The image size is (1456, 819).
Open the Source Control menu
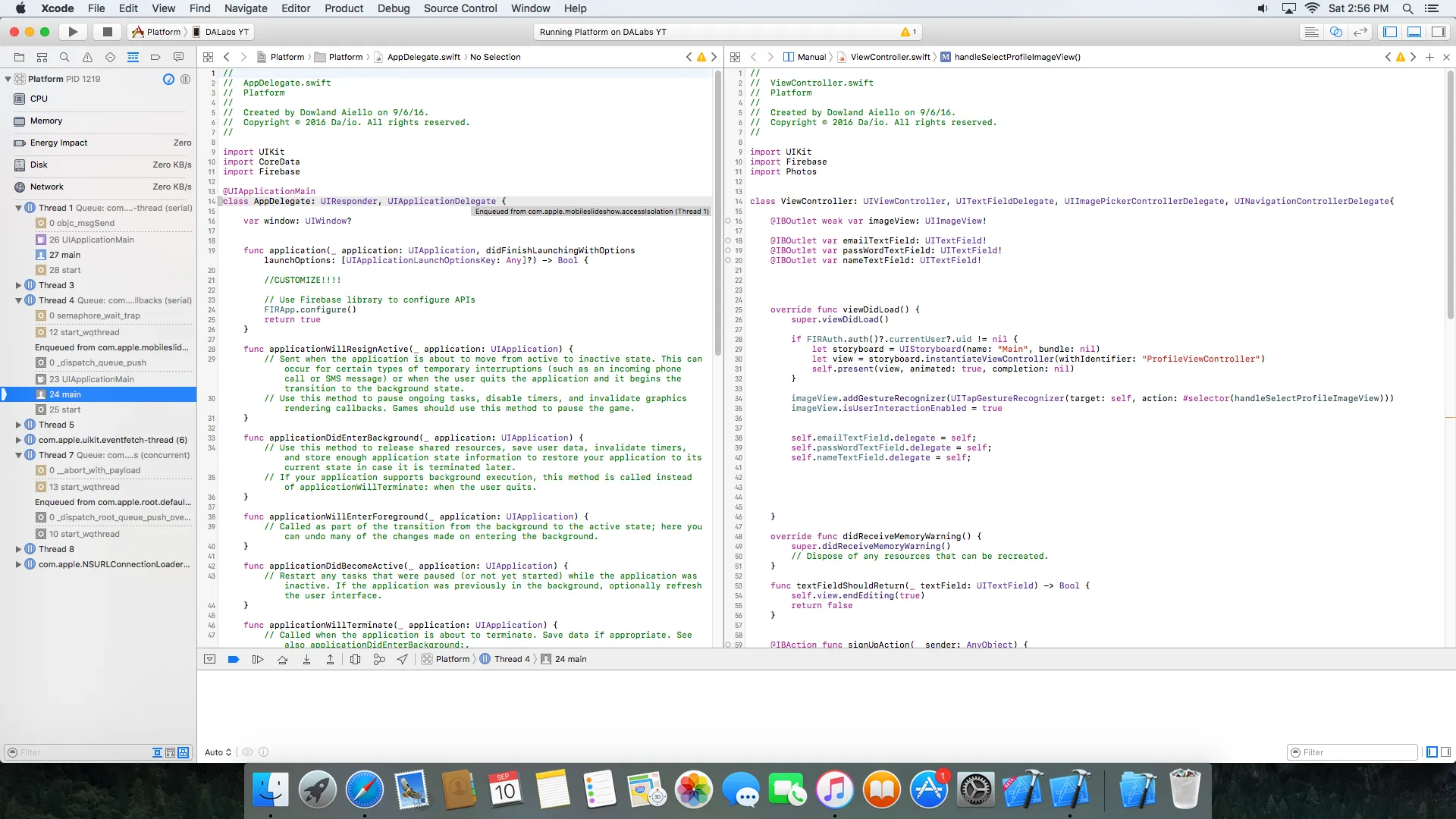(460, 8)
